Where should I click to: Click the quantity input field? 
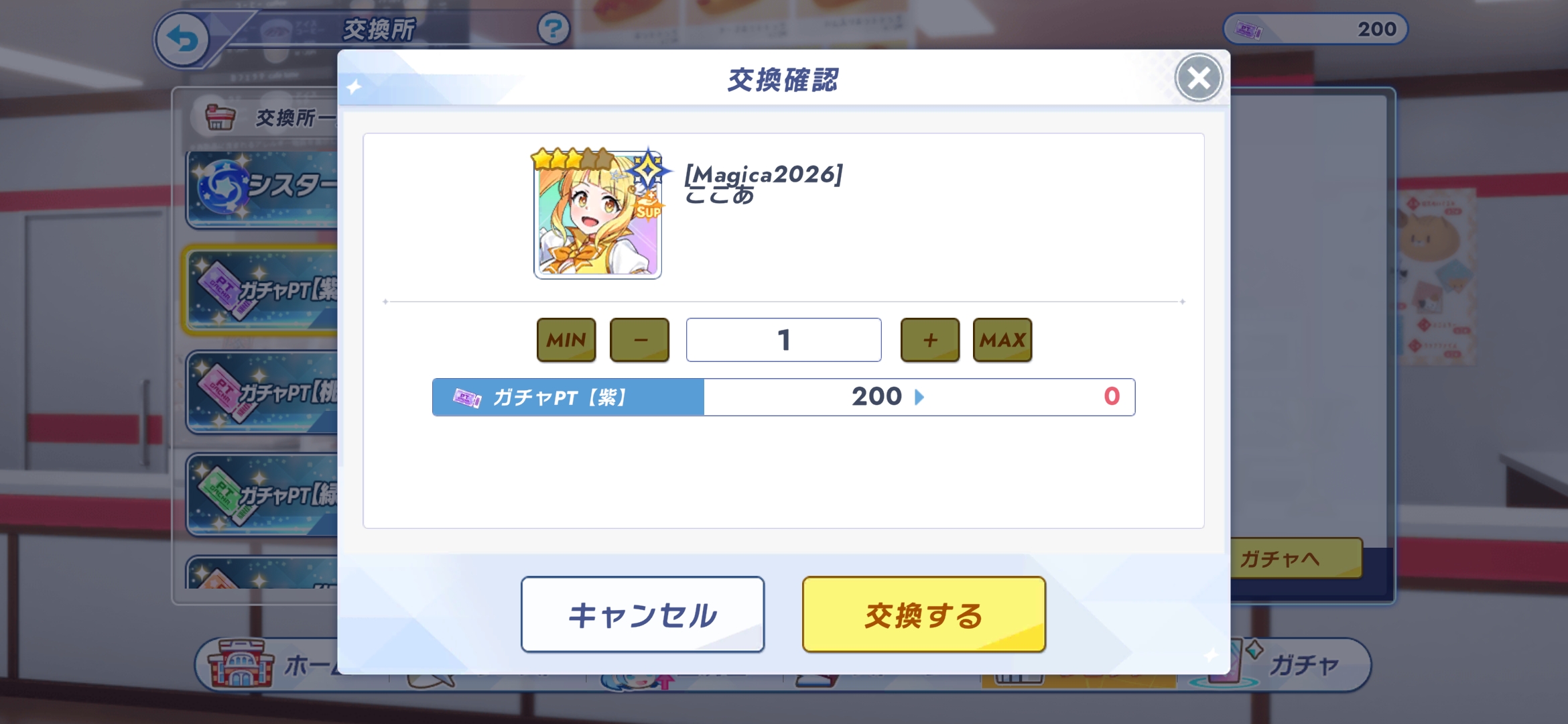click(x=784, y=340)
